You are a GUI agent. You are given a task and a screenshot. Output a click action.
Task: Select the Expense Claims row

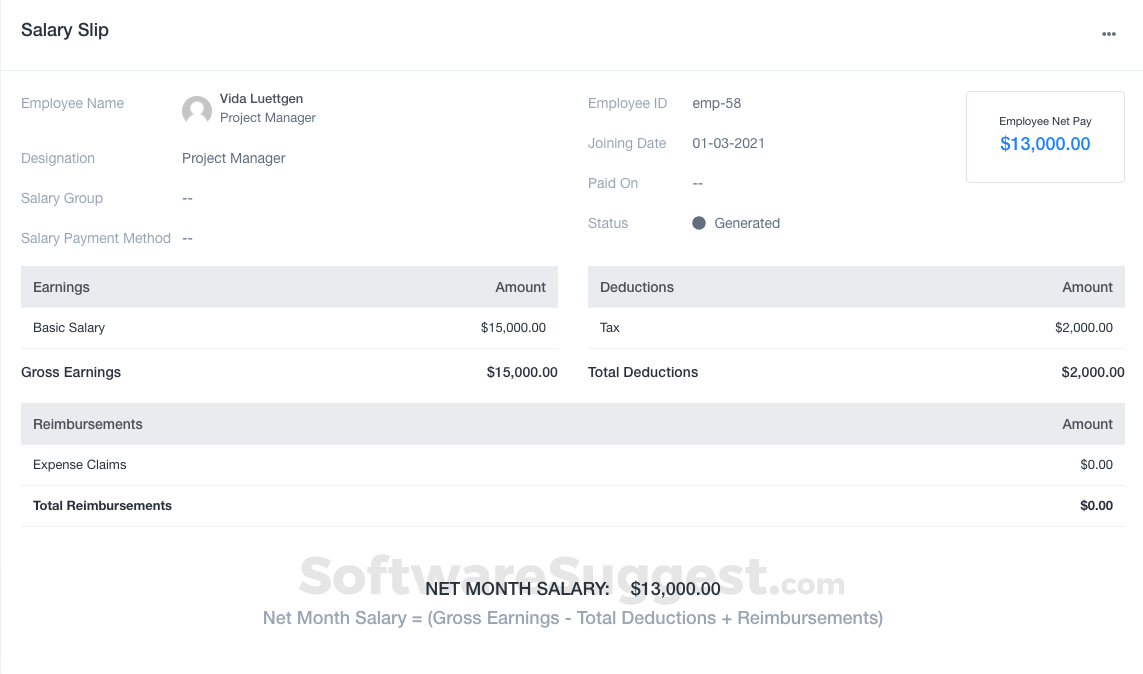(x=79, y=464)
